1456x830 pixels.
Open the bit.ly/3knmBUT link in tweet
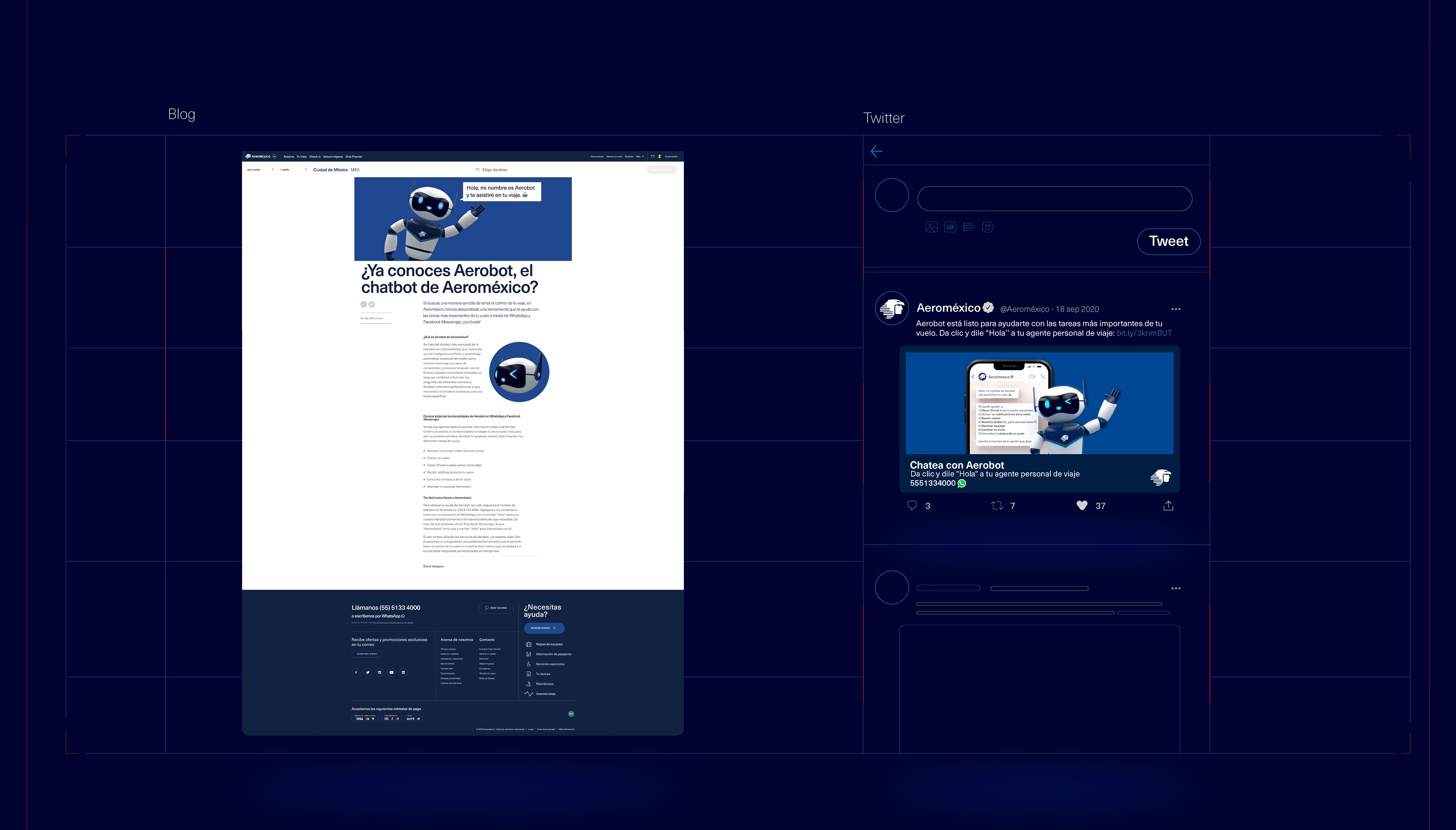(x=1144, y=333)
